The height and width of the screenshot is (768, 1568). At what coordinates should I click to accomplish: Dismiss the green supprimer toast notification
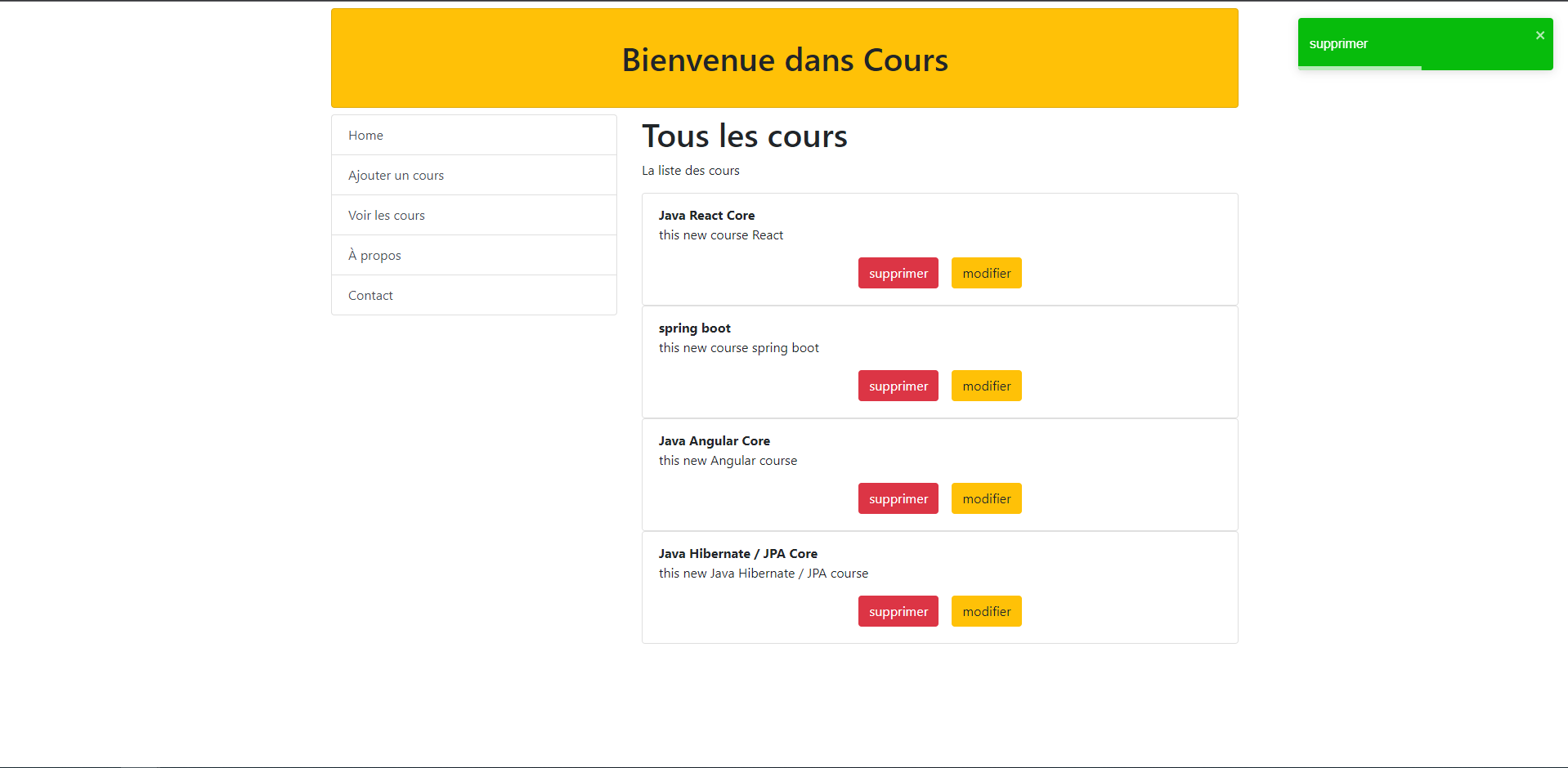click(x=1539, y=35)
